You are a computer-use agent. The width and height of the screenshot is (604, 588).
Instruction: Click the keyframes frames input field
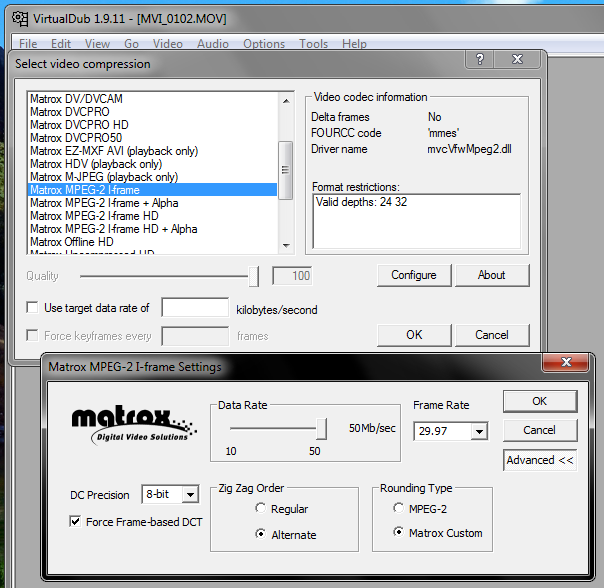195,336
